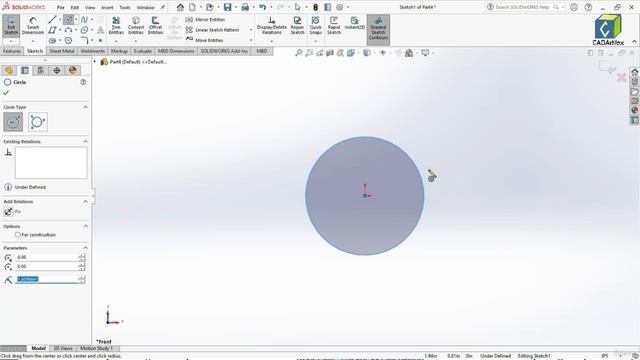Open the Linear Sketch Pattern dropdown arrow
The width and height of the screenshot is (640, 360).
point(251,30)
